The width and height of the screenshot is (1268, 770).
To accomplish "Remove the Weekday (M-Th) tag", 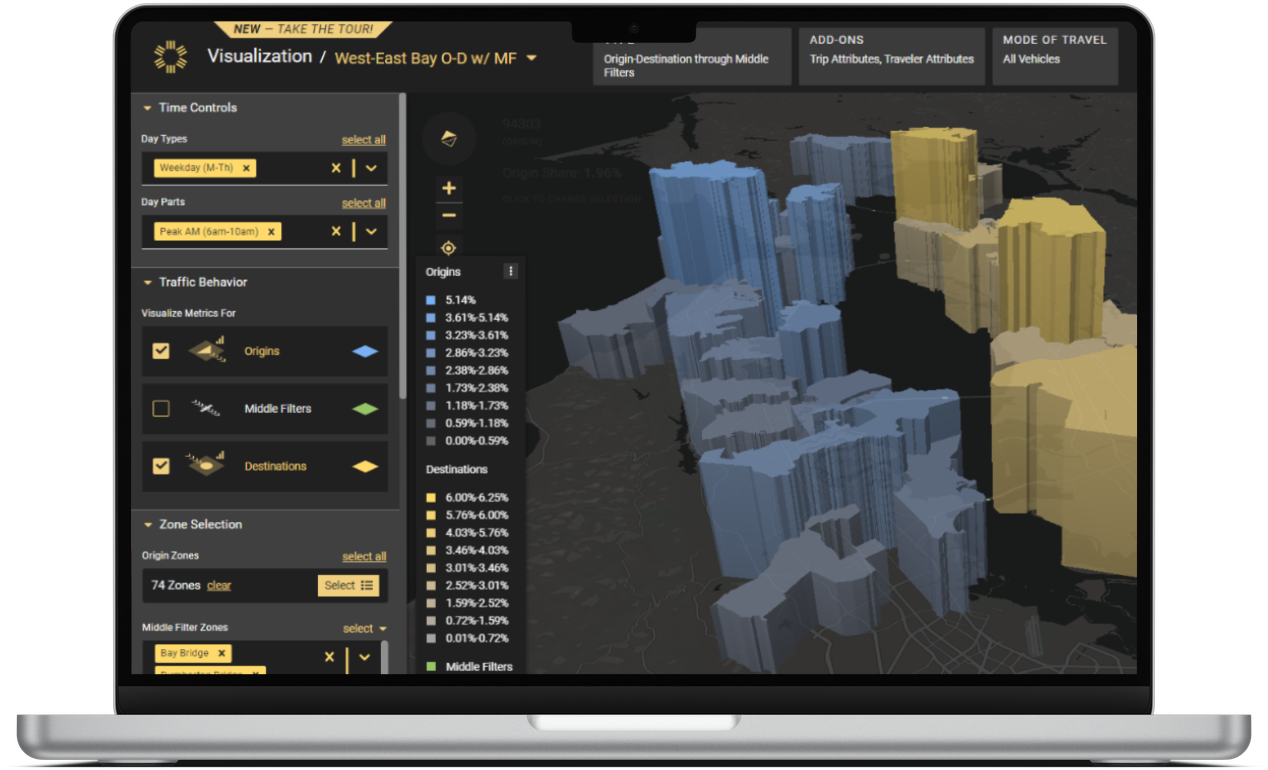I will [246, 168].
